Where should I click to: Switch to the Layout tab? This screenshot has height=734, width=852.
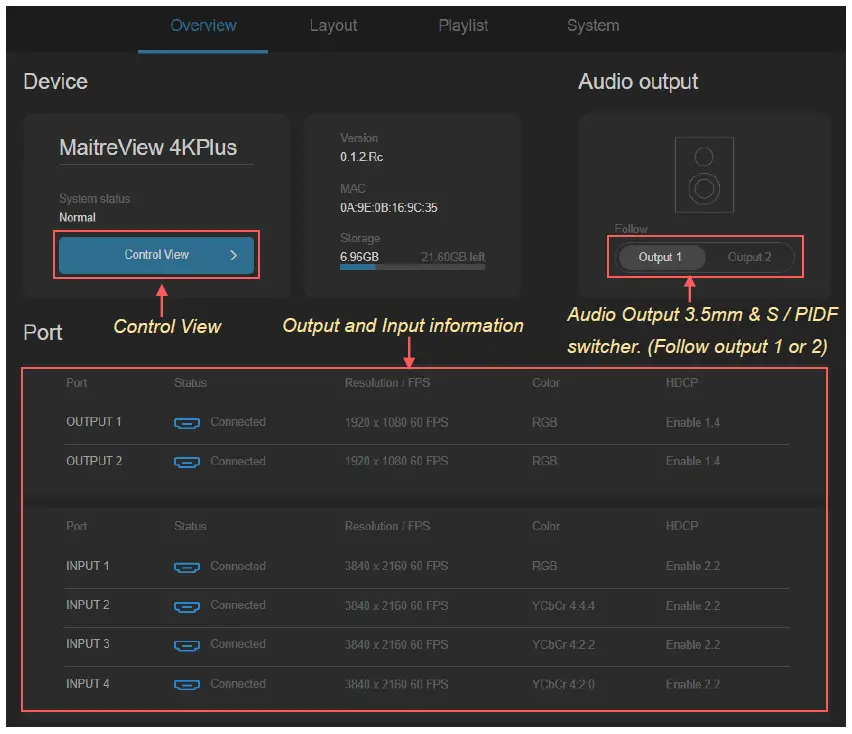[x=333, y=26]
